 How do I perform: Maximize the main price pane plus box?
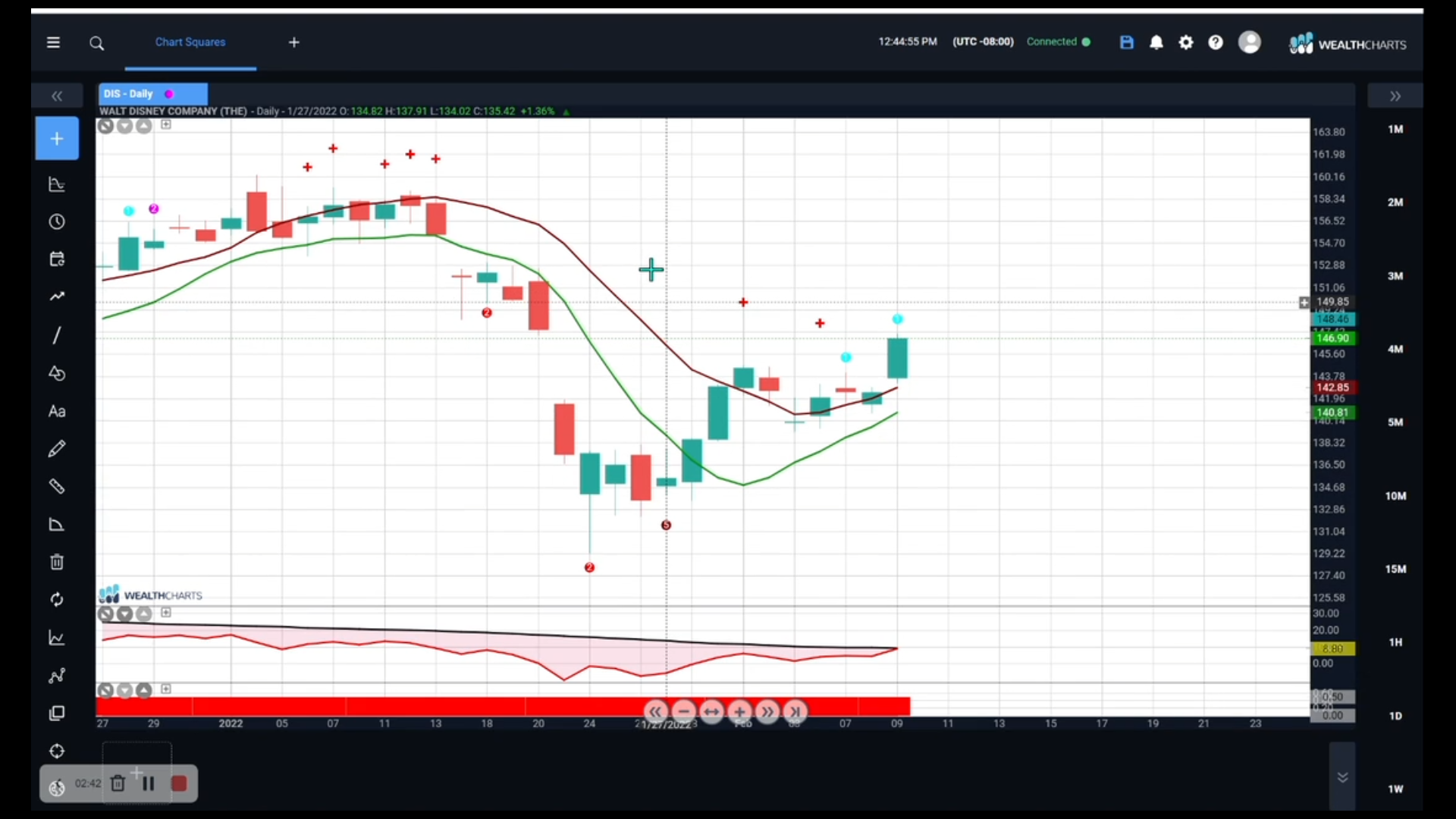(166, 124)
